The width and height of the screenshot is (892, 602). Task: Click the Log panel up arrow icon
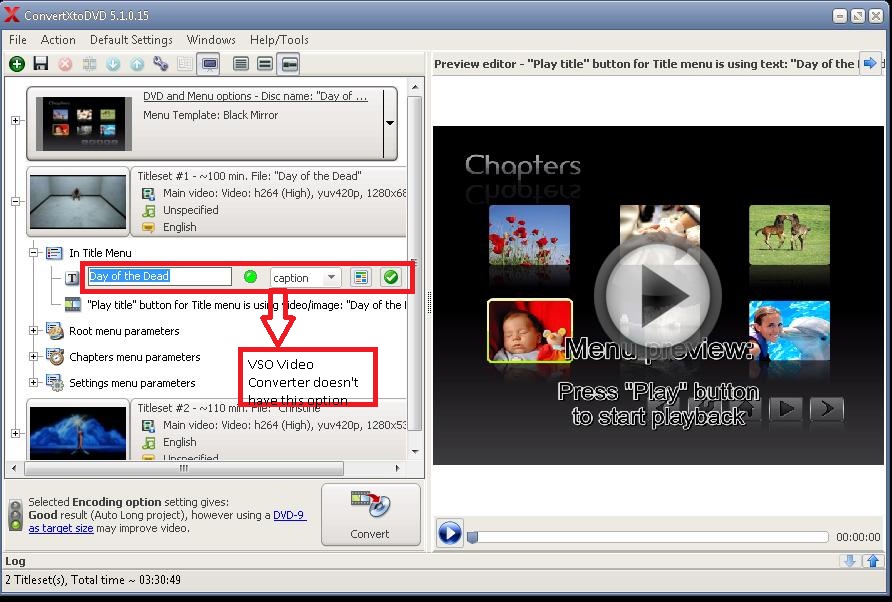[x=873, y=561]
